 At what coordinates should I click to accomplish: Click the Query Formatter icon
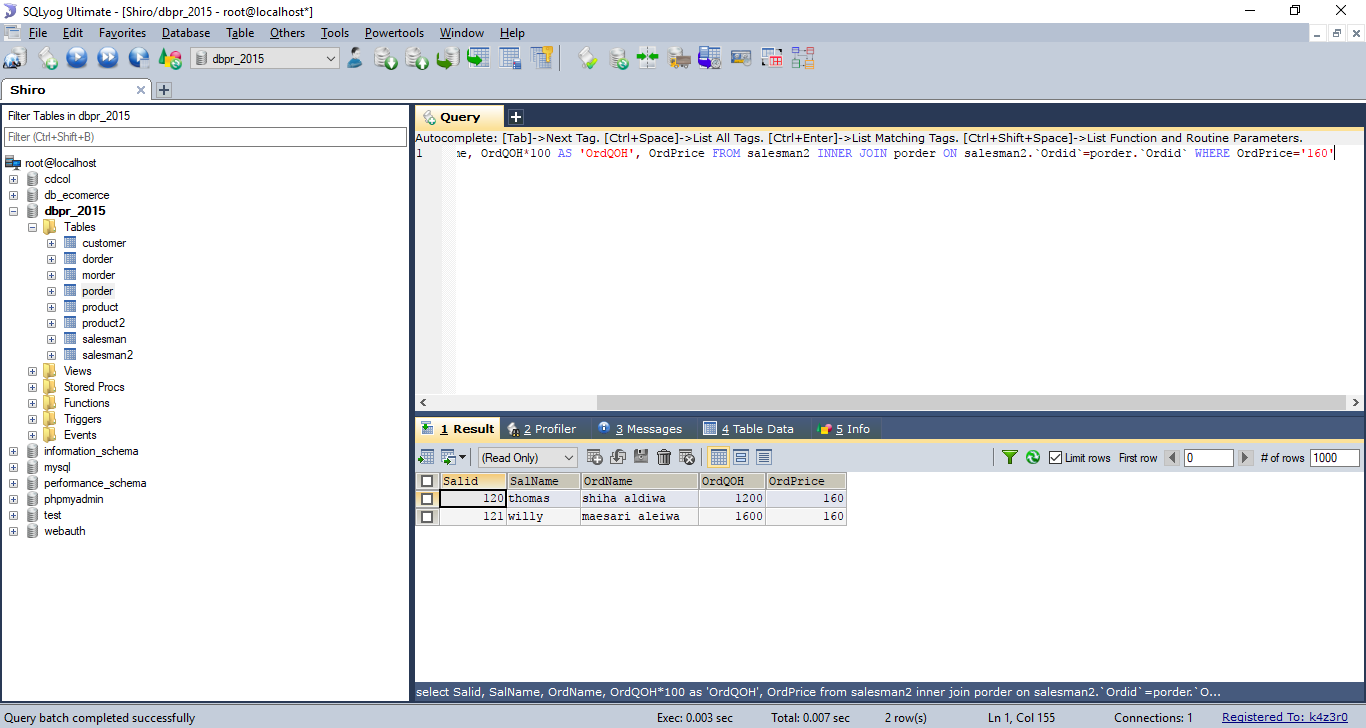[588, 58]
